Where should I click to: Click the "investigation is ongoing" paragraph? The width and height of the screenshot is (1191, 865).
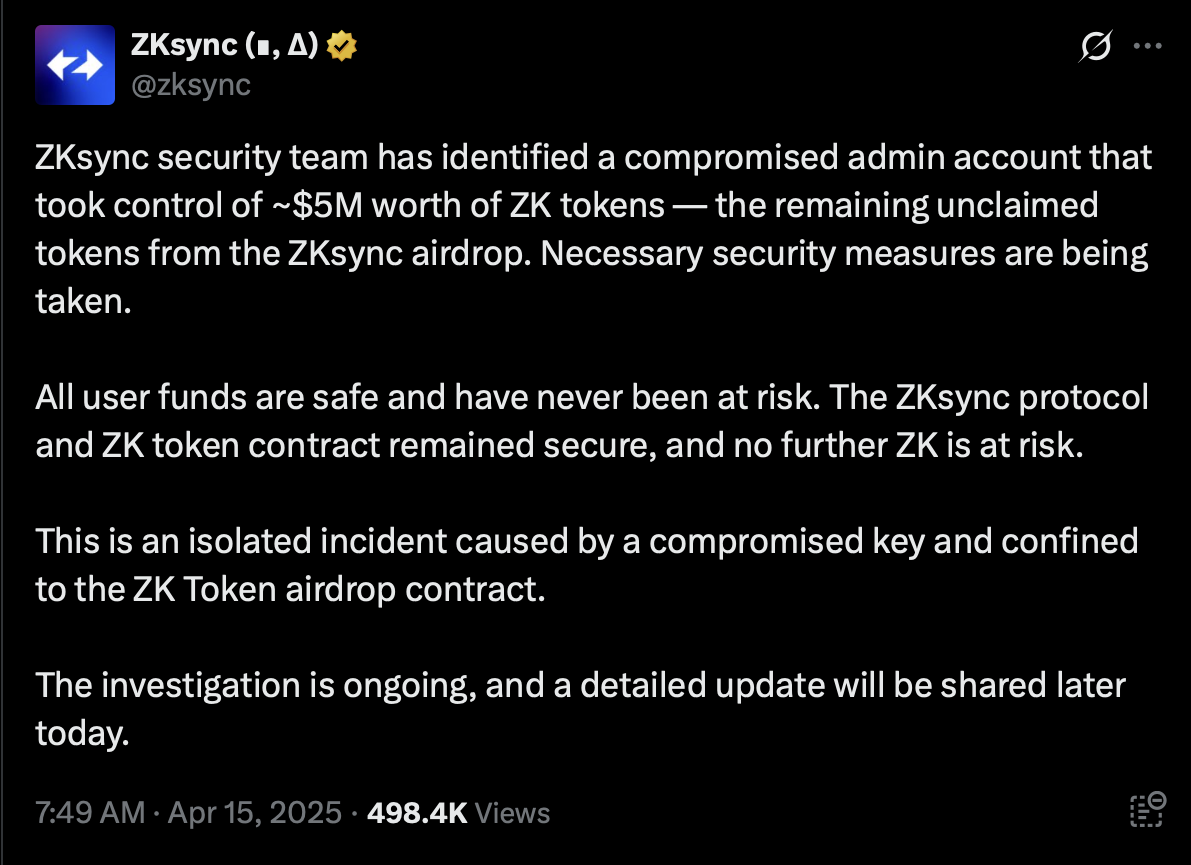tap(580, 710)
